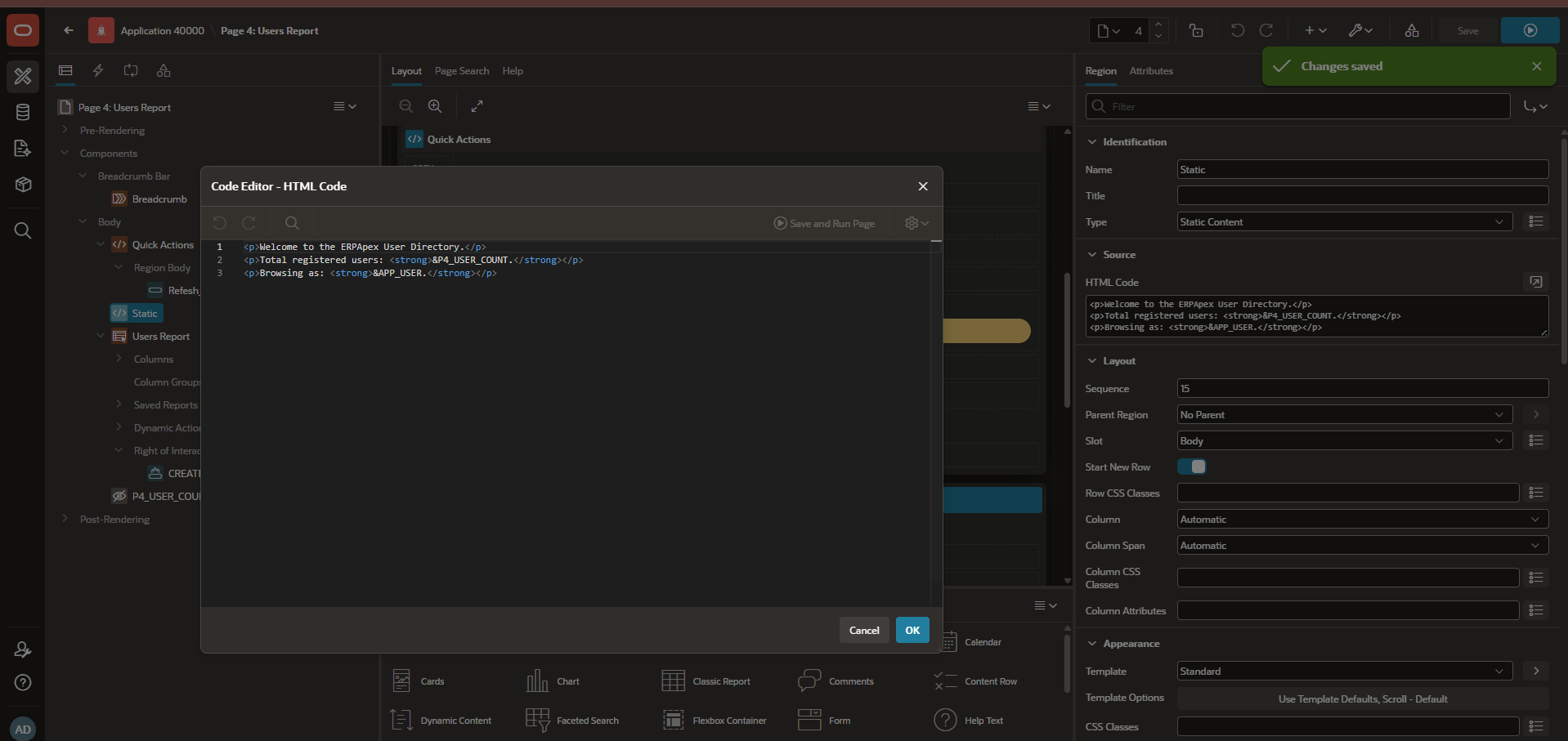Open help question mark in sidebar
This screenshot has width=1568, height=741.
tap(23, 682)
